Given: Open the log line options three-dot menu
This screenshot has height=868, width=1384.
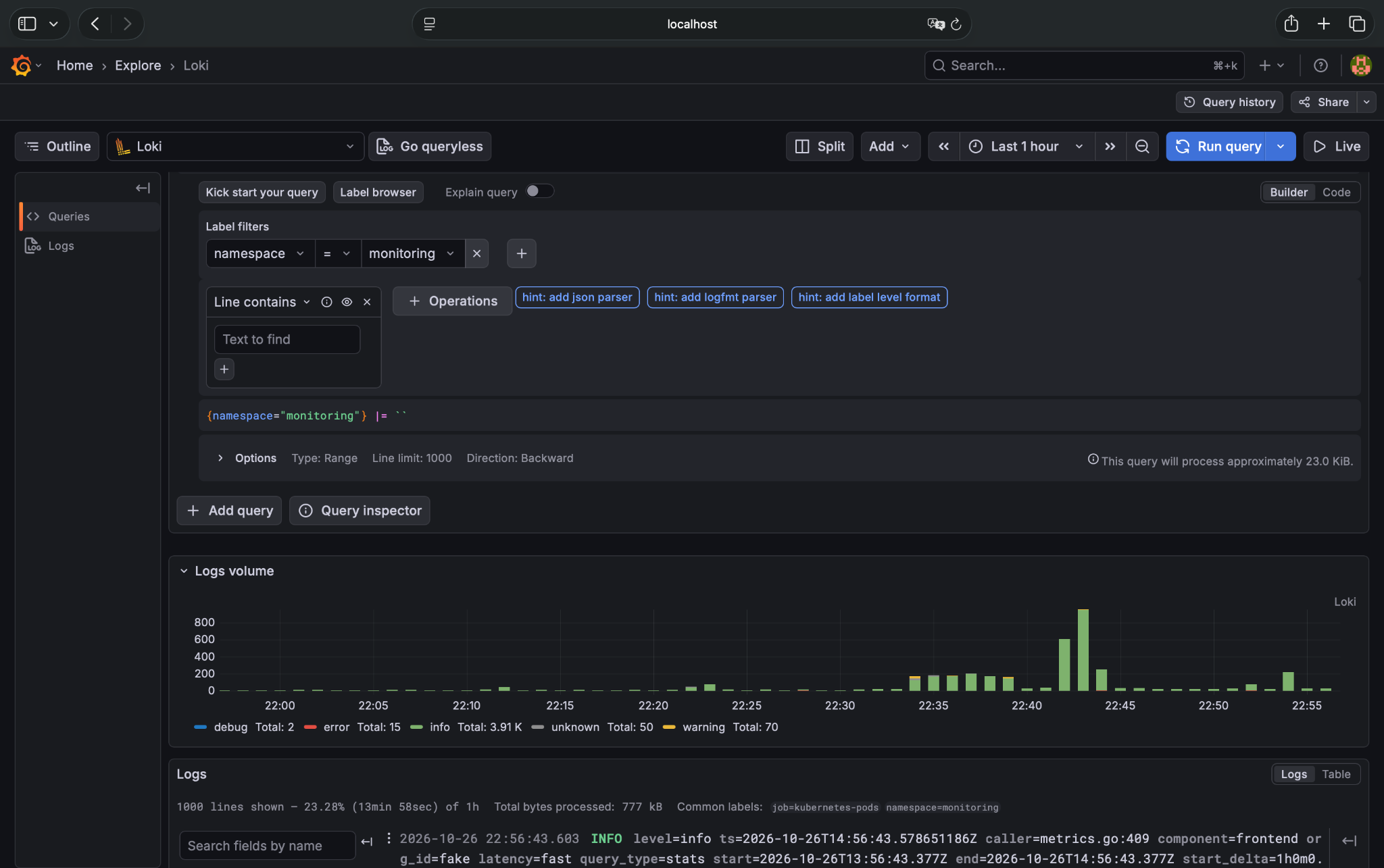Looking at the screenshot, I should pos(389,838).
